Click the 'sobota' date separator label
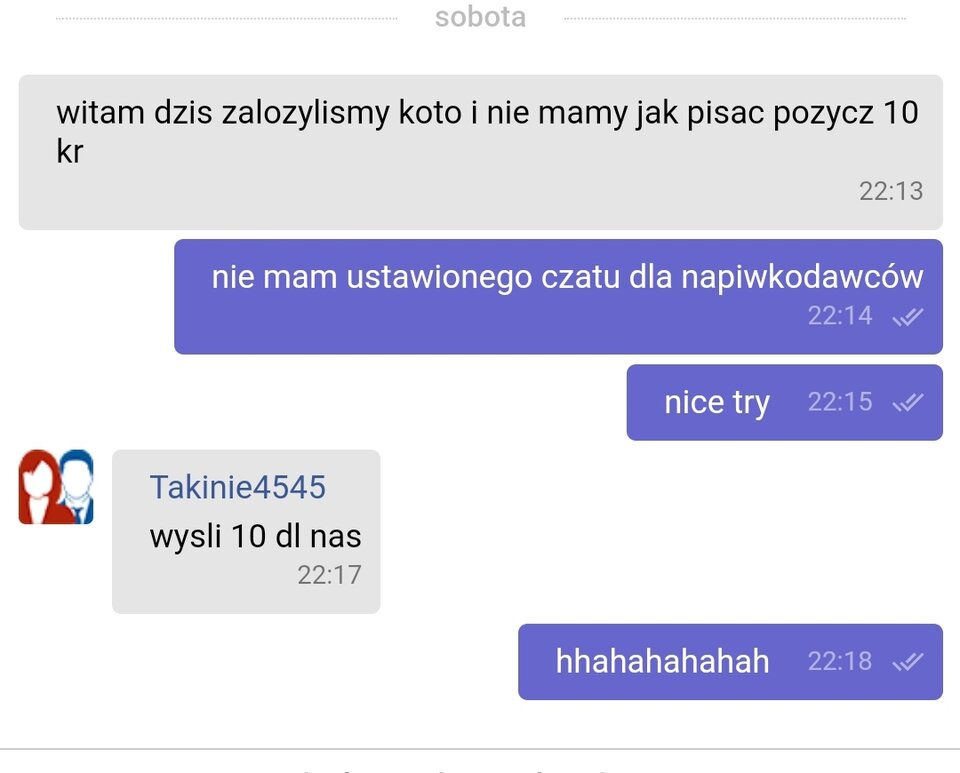The width and height of the screenshot is (960, 773). [480, 16]
